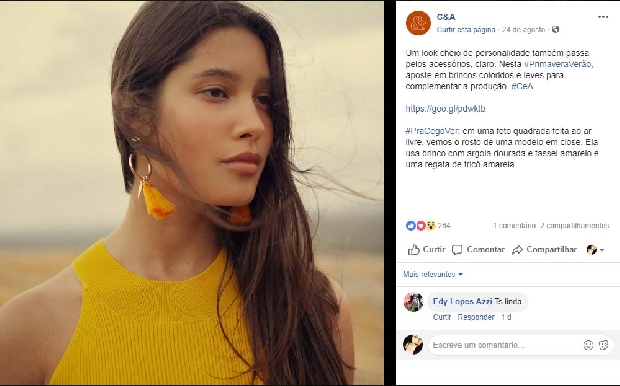Click the Comentar speech bubble button
Screen dimensions: 620x386
tap(478, 250)
